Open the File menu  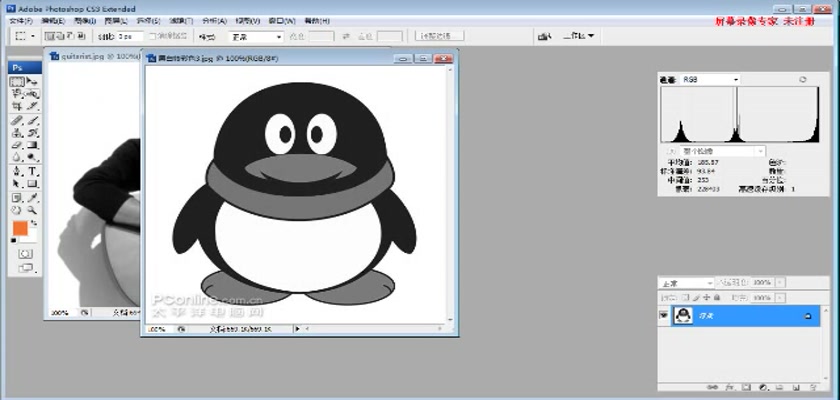(x=21, y=21)
